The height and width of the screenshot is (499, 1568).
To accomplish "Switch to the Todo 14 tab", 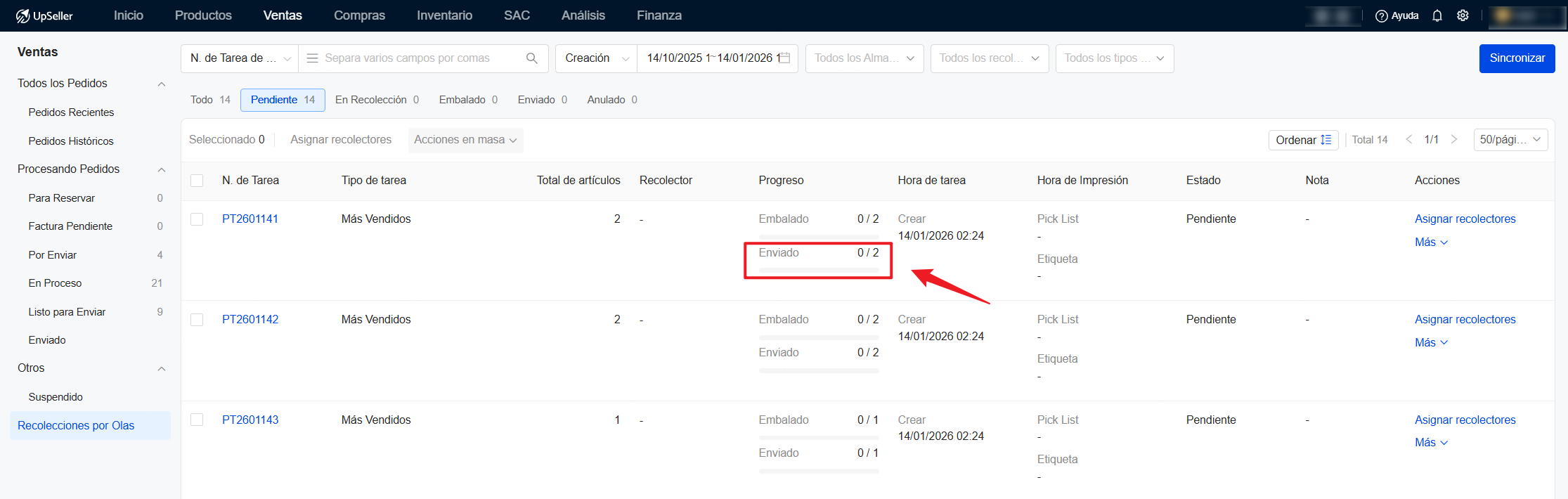I will (210, 100).
